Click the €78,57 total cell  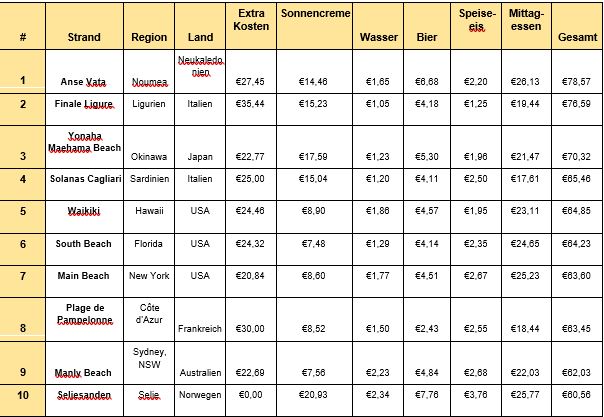pyautogui.click(x=577, y=72)
